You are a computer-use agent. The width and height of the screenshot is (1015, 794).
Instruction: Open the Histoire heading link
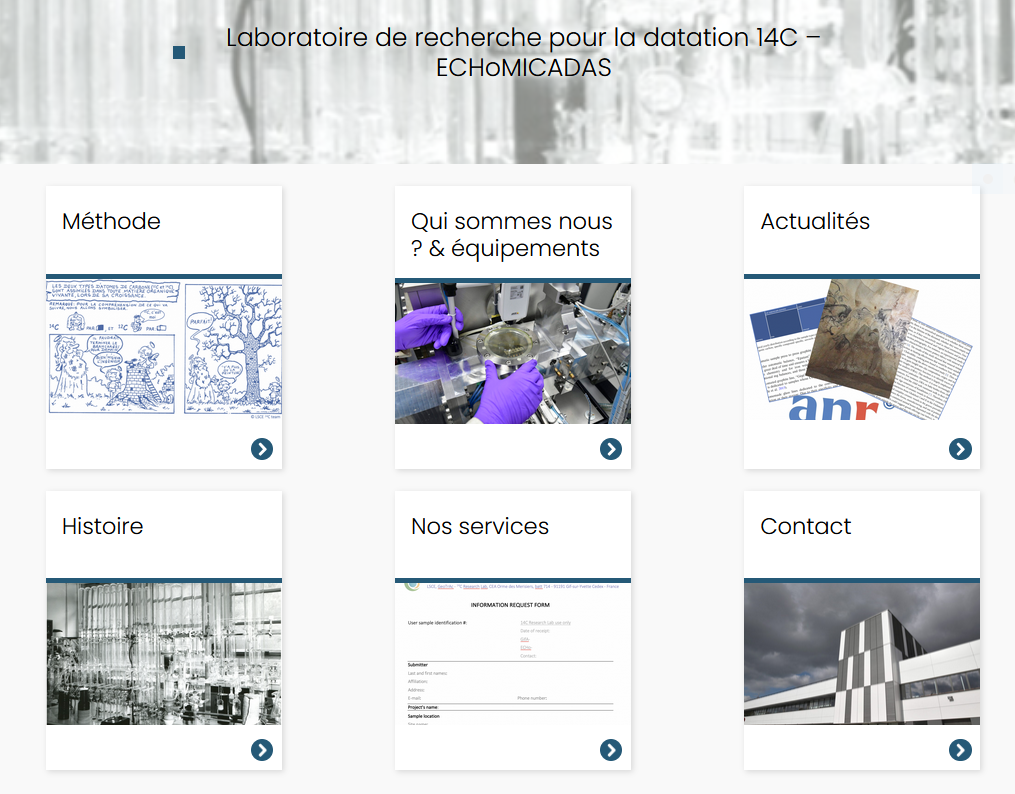(x=102, y=526)
